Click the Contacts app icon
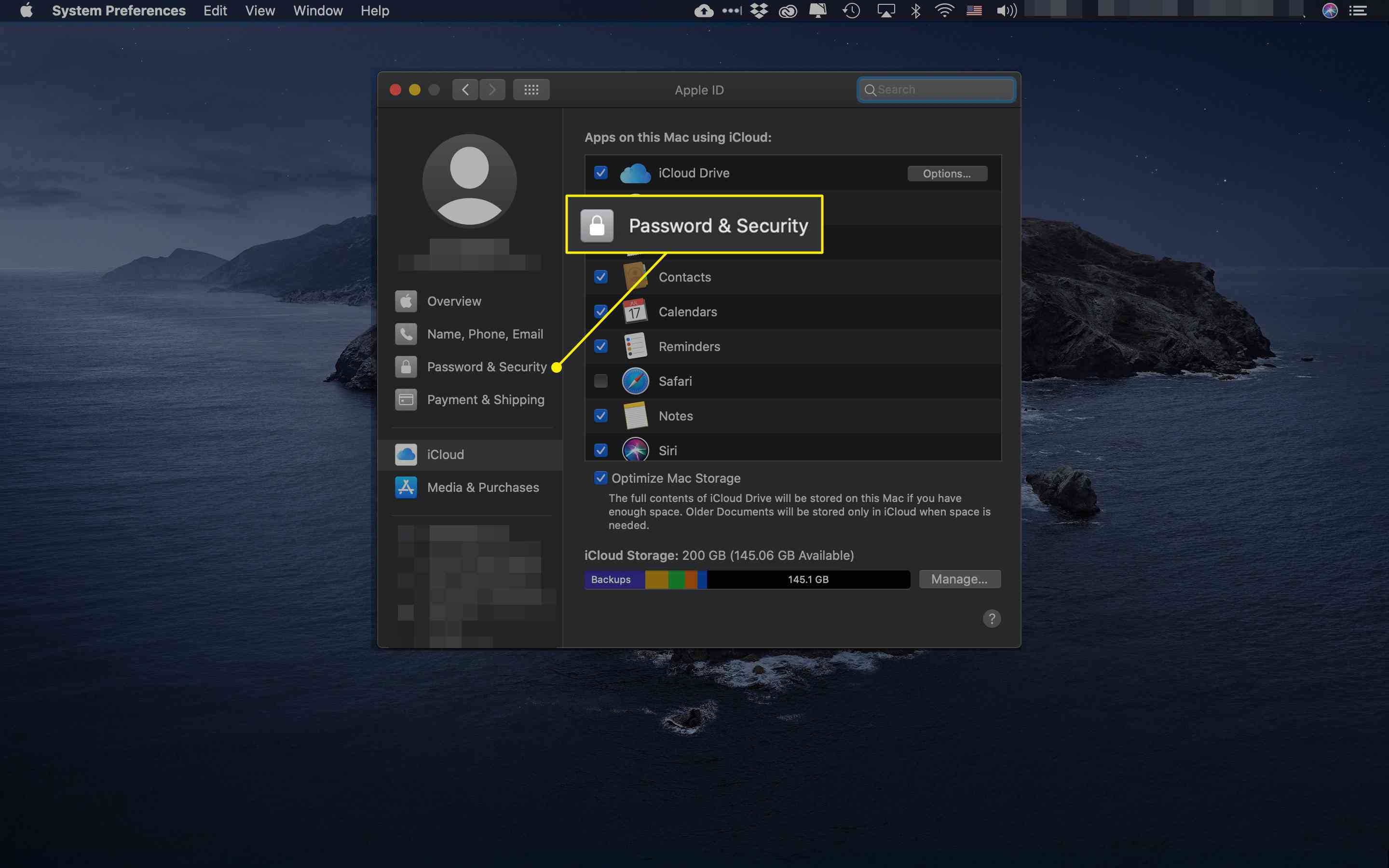This screenshot has height=868, width=1389. [635, 277]
